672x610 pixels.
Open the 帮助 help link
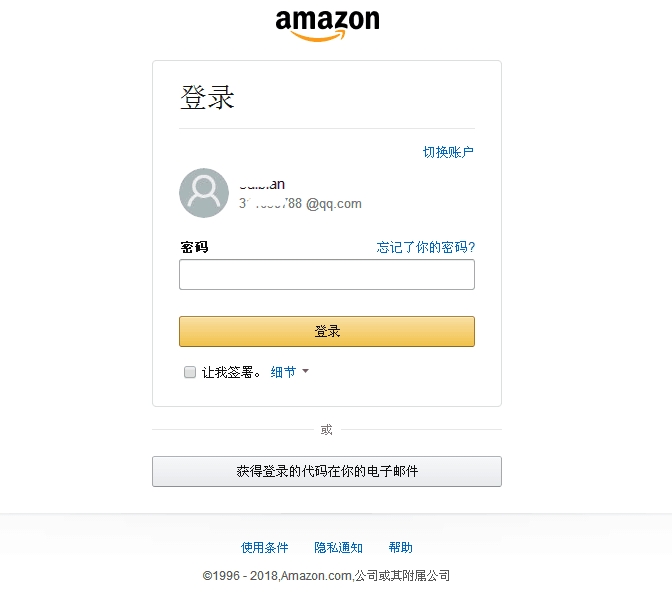(400, 547)
